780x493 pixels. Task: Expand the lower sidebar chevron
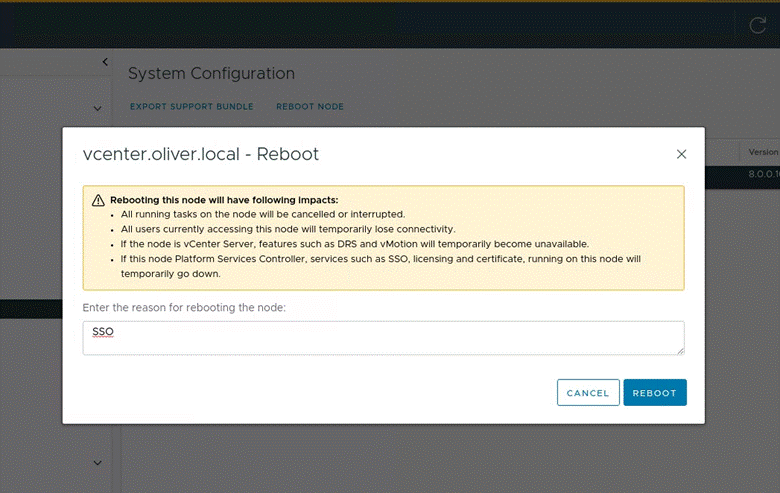[x=98, y=463]
